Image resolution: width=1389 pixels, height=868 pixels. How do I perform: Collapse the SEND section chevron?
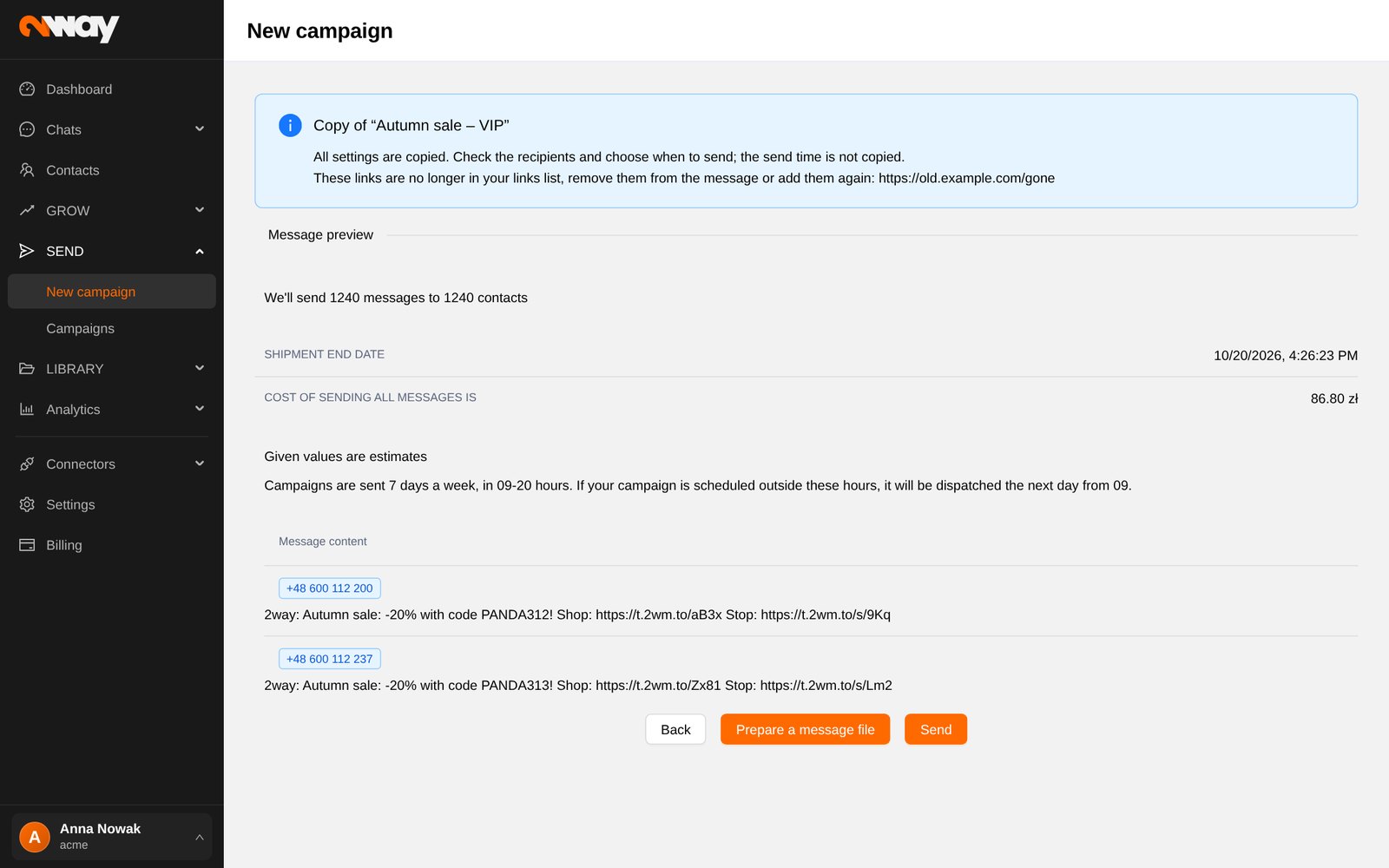click(200, 251)
